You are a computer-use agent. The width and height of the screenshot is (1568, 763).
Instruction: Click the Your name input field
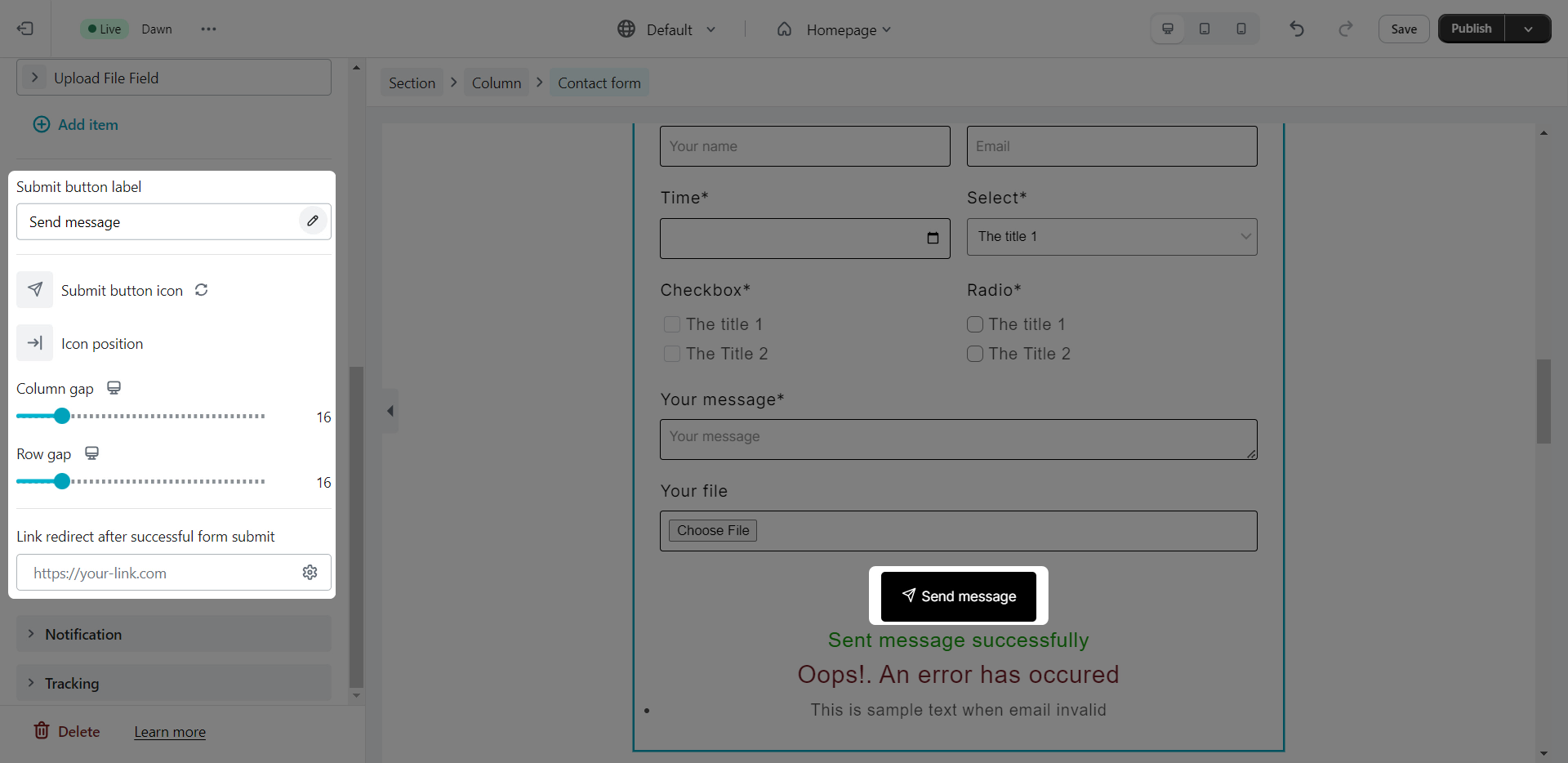point(805,146)
